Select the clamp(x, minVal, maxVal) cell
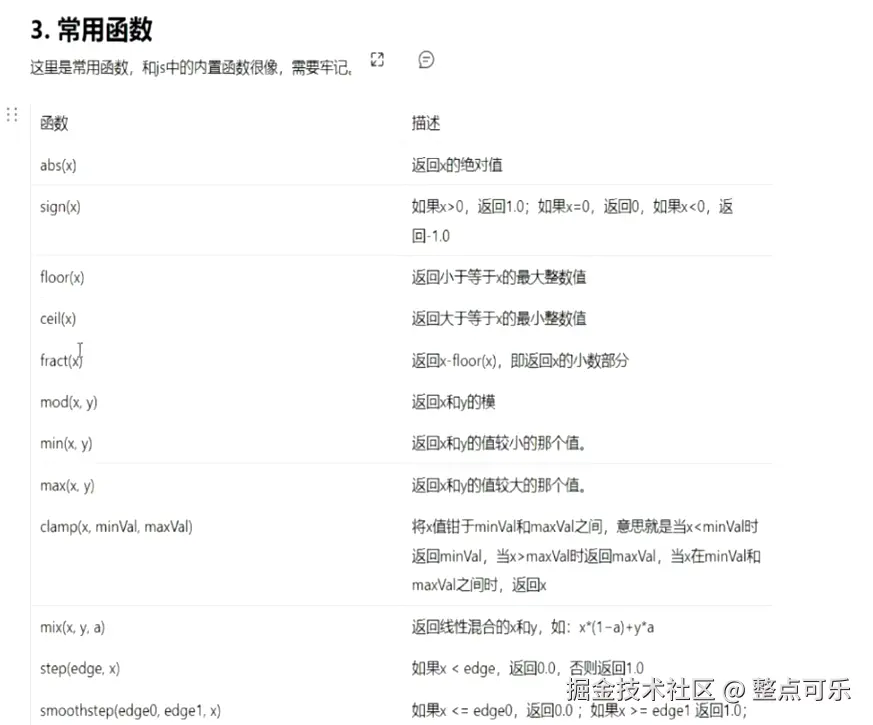Viewport: 873px width, 725px height. [116, 527]
